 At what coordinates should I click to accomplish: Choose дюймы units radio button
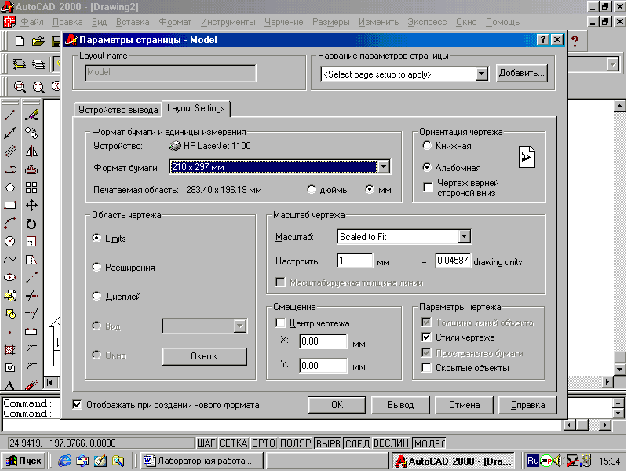312,190
